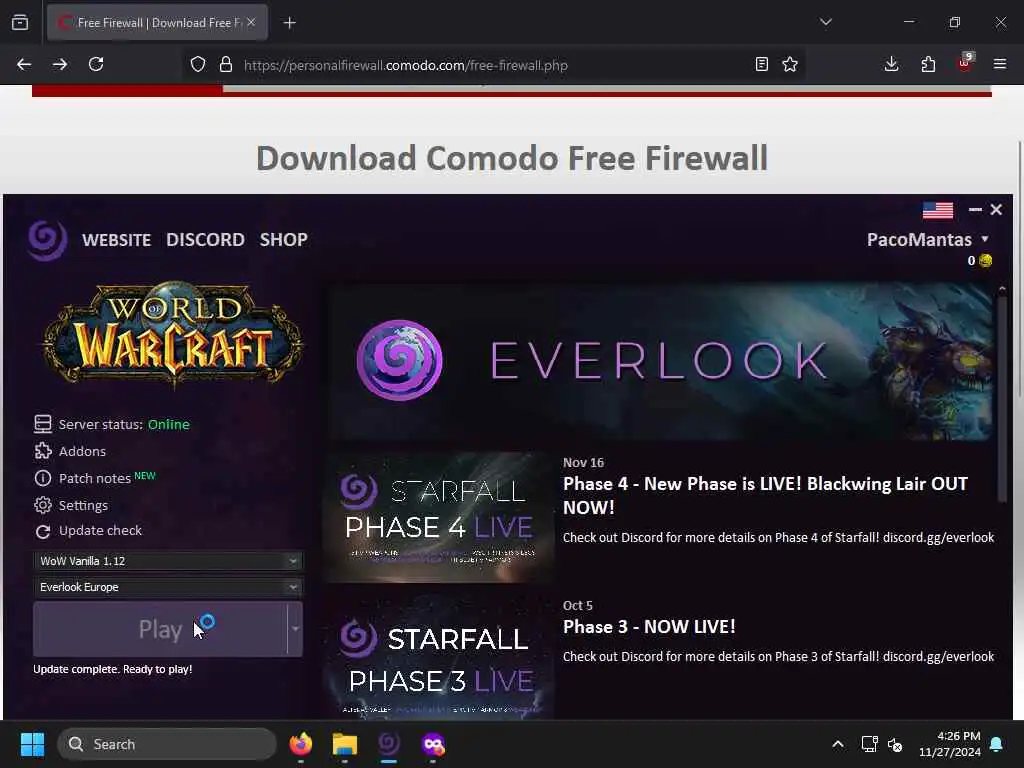Click the Everlook swirl logo icon
This screenshot has width=1024, height=768.
pos(47,240)
